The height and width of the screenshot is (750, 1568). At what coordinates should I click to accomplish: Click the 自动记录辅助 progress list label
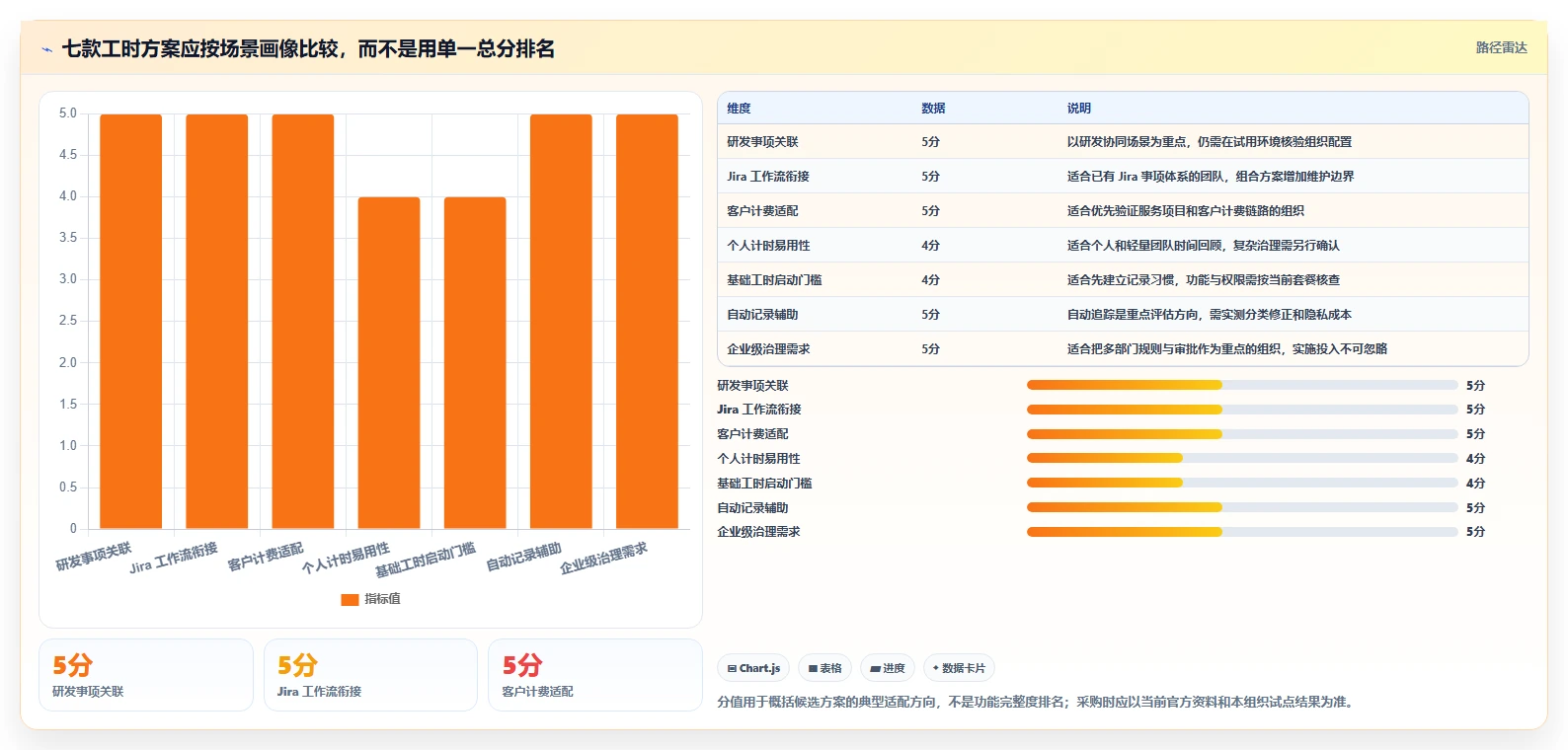[752, 508]
